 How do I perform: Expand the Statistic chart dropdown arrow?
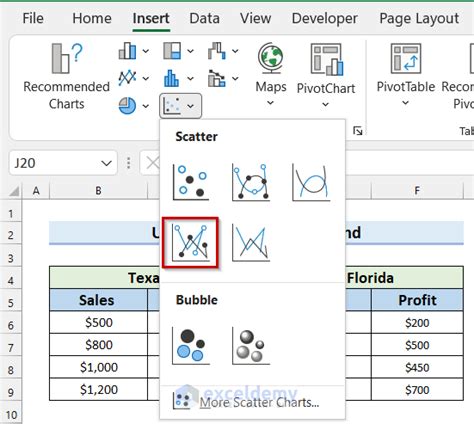pos(190,78)
